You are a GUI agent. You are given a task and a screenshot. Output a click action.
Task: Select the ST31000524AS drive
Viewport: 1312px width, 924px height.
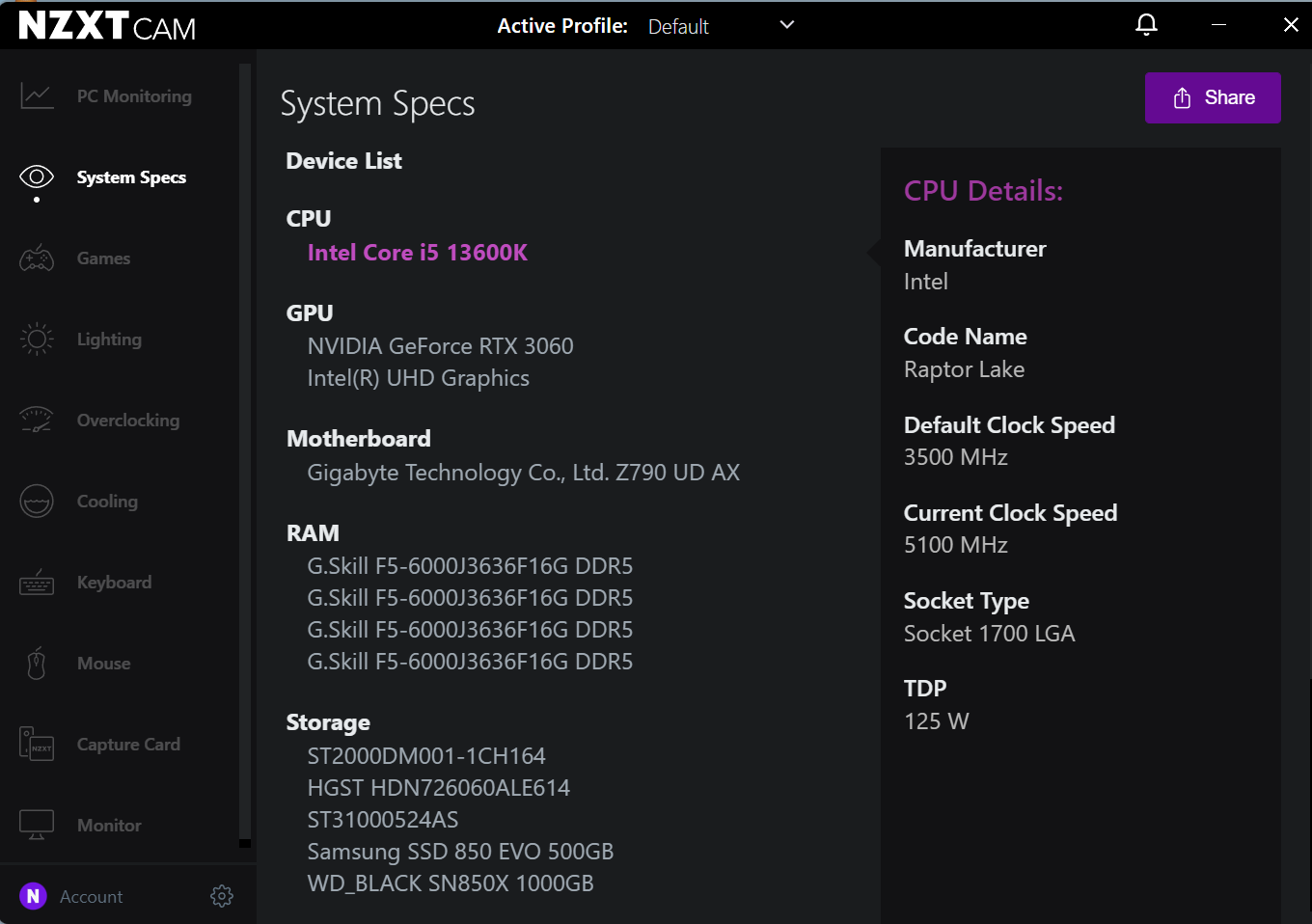click(383, 820)
